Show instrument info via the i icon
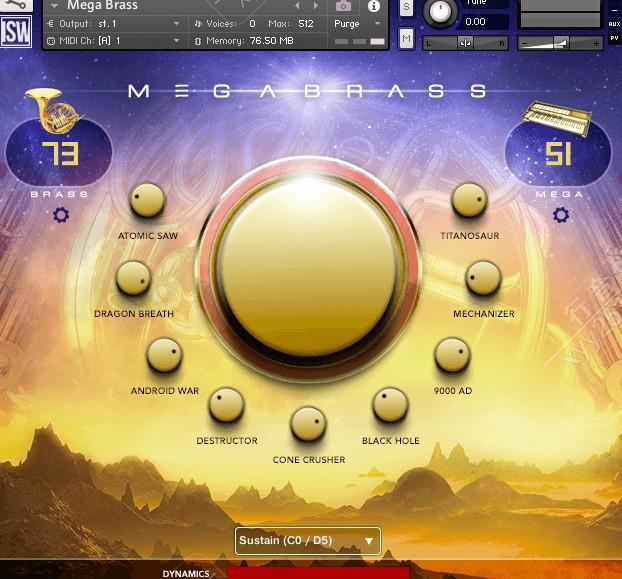Viewport: 622px width, 579px height. click(x=373, y=6)
